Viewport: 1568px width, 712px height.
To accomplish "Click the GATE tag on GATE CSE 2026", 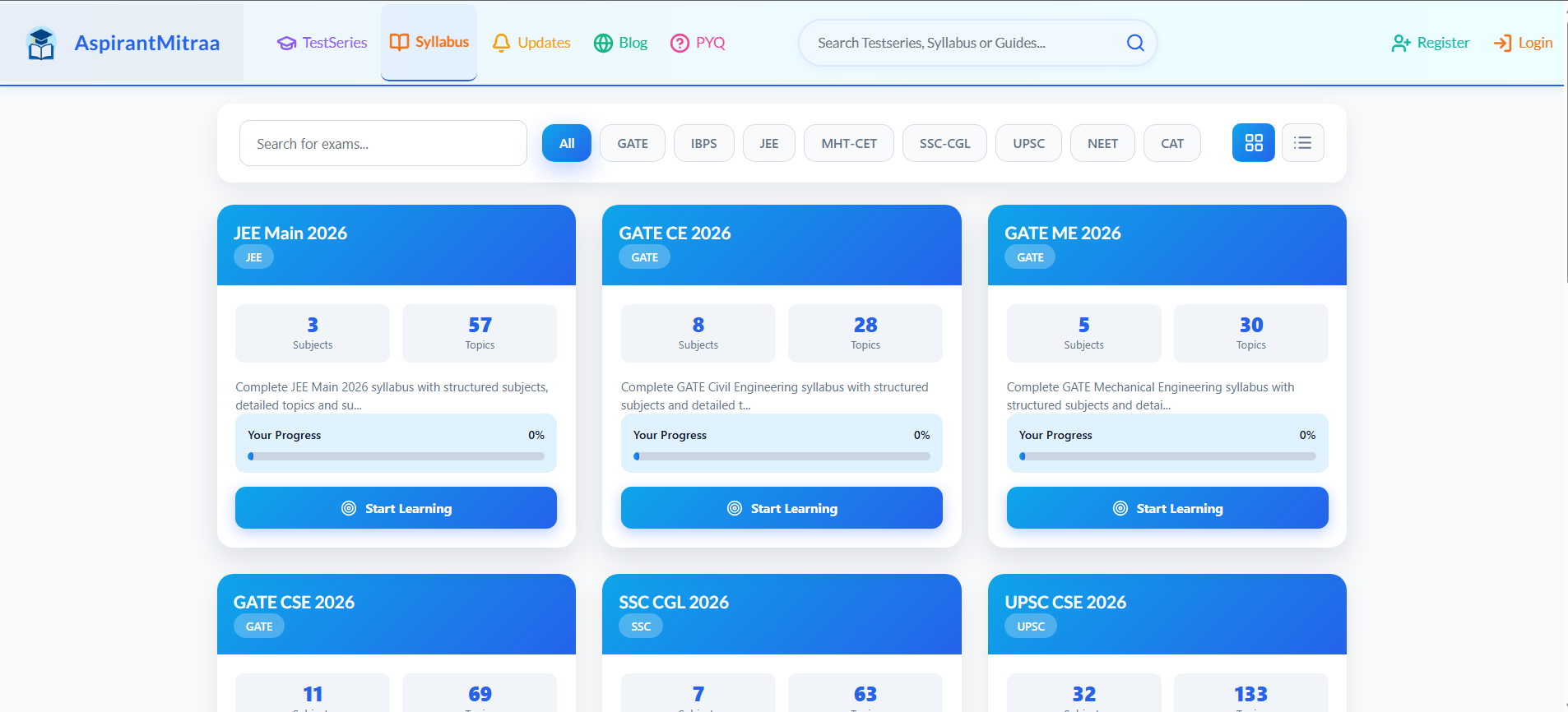I will pyautogui.click(x=259, y=626).
